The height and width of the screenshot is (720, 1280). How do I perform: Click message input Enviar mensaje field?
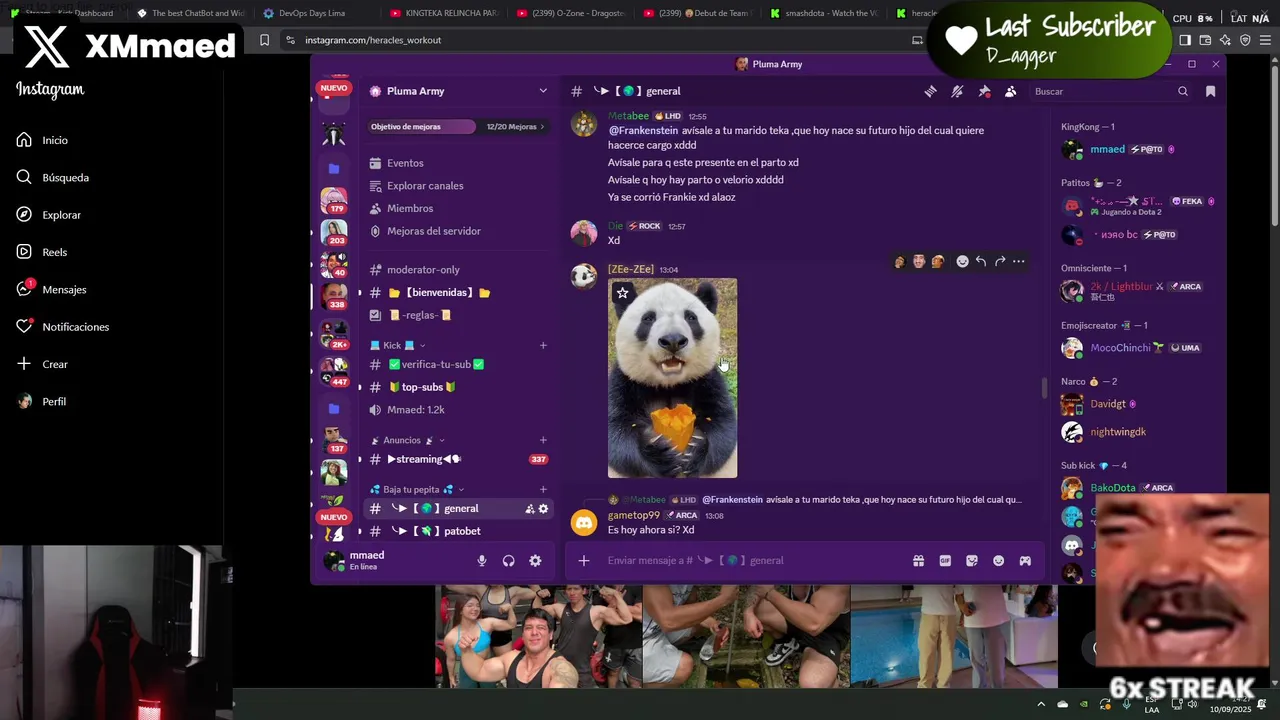(750, 560)
